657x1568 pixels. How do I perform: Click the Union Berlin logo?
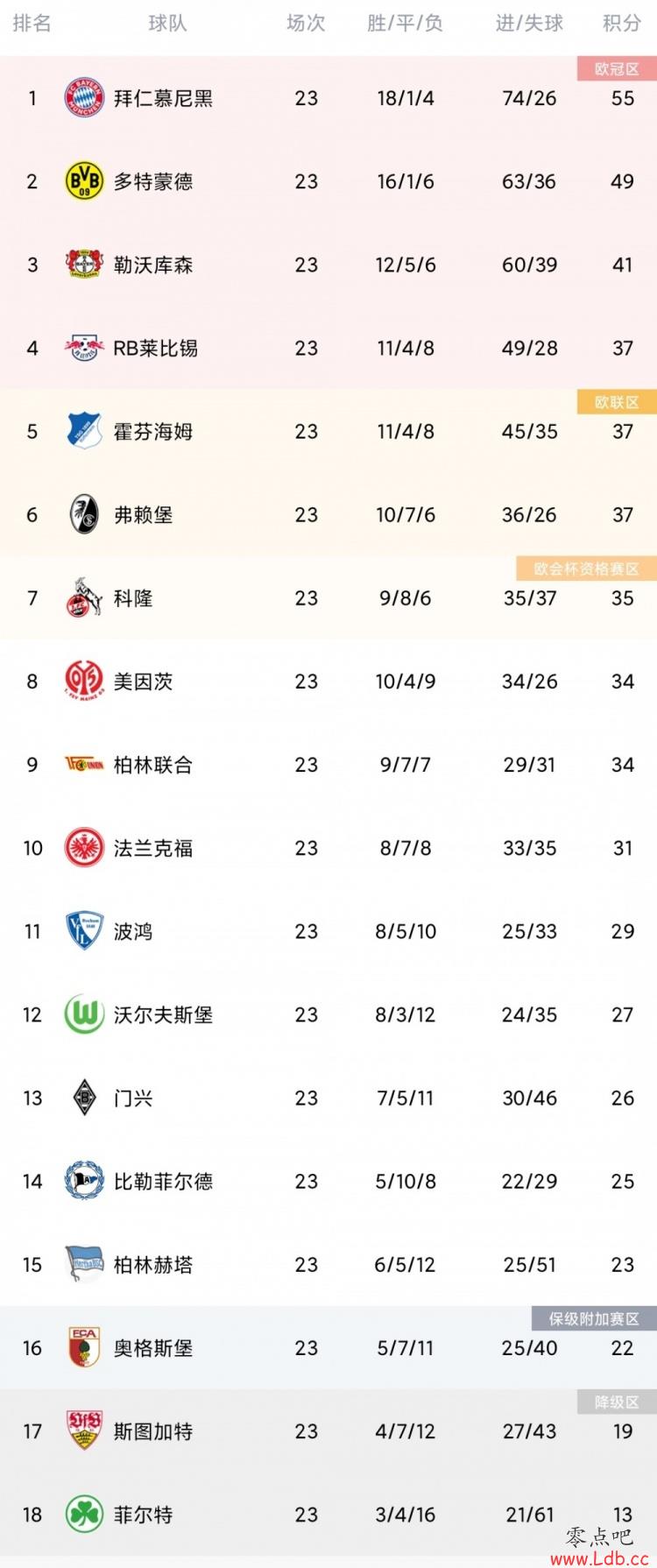pyautogui.click(x=85, y=764)
